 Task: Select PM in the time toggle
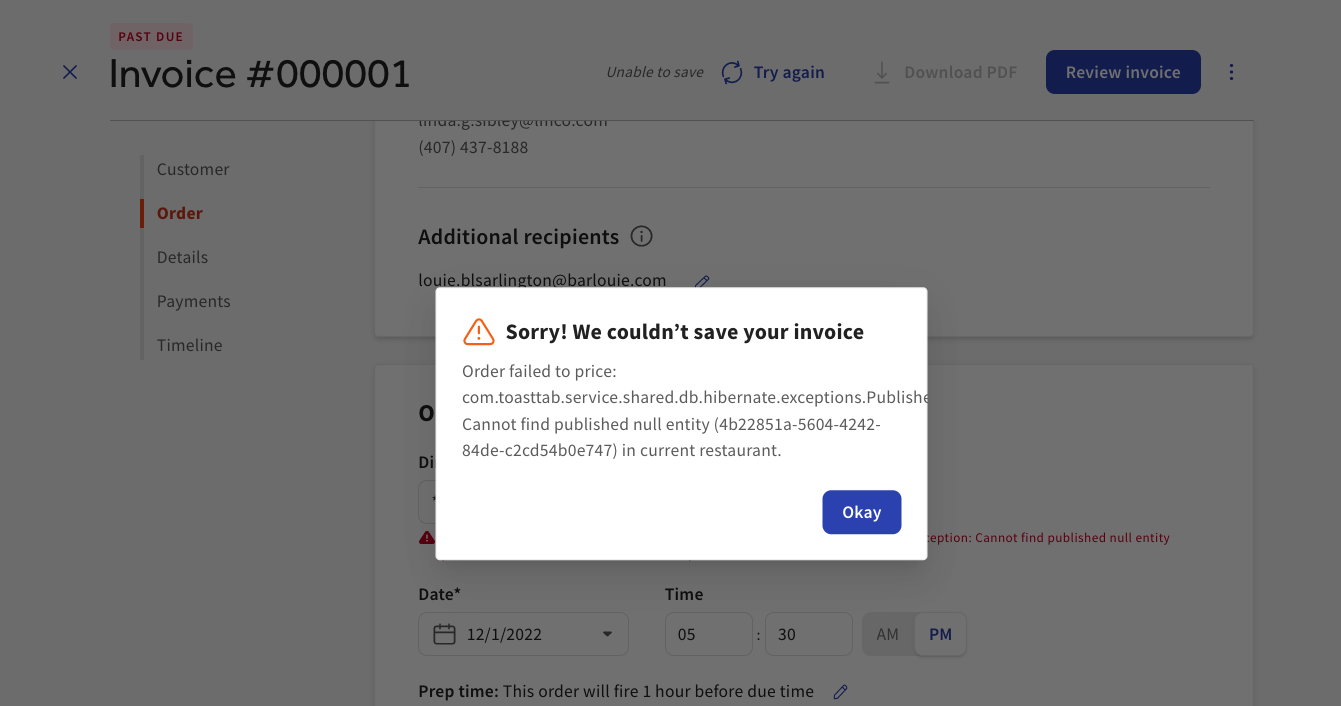940,634
